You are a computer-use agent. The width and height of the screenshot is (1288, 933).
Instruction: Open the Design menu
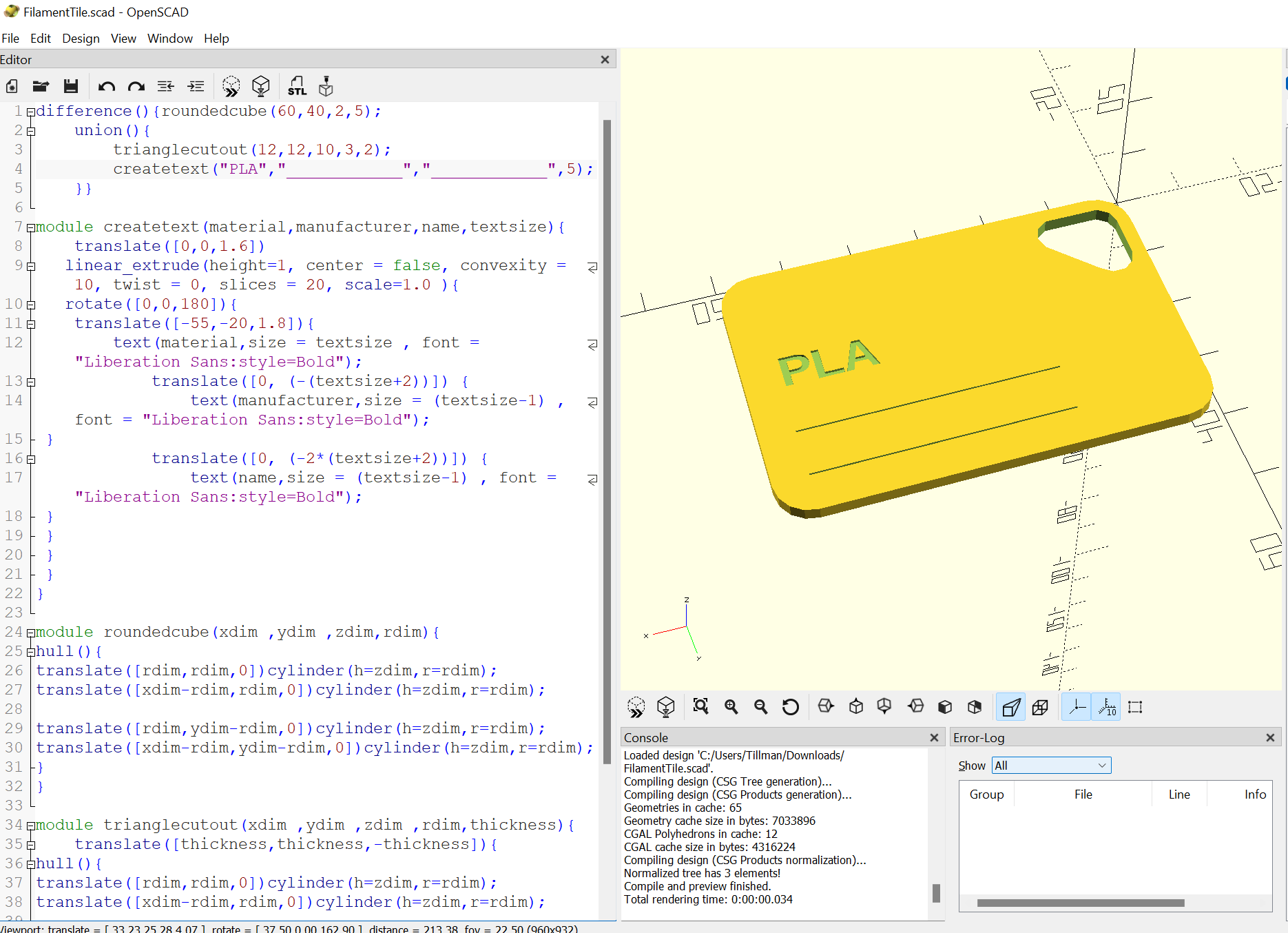[81, 39]
